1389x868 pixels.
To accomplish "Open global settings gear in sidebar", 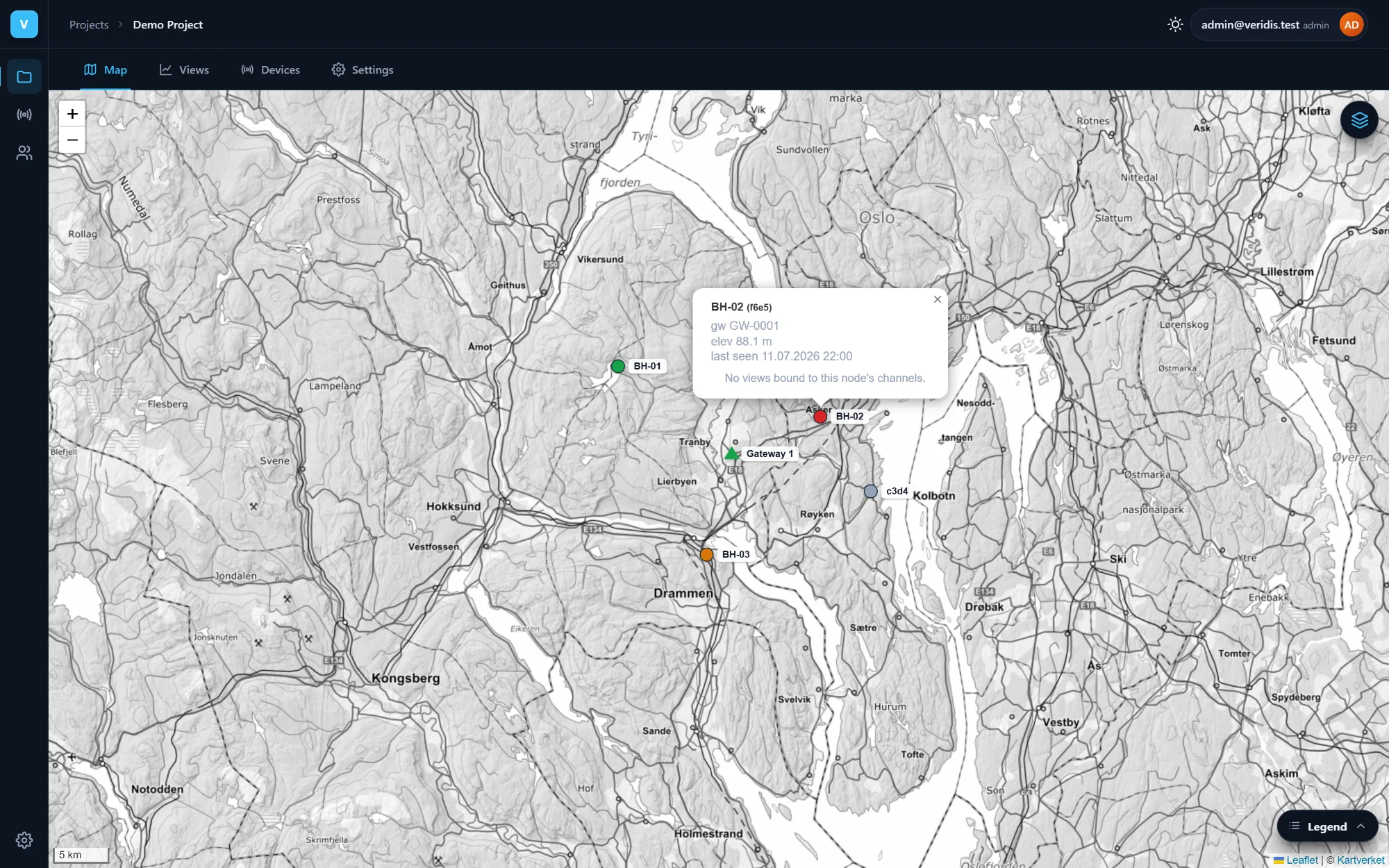I will click(24, 840).
